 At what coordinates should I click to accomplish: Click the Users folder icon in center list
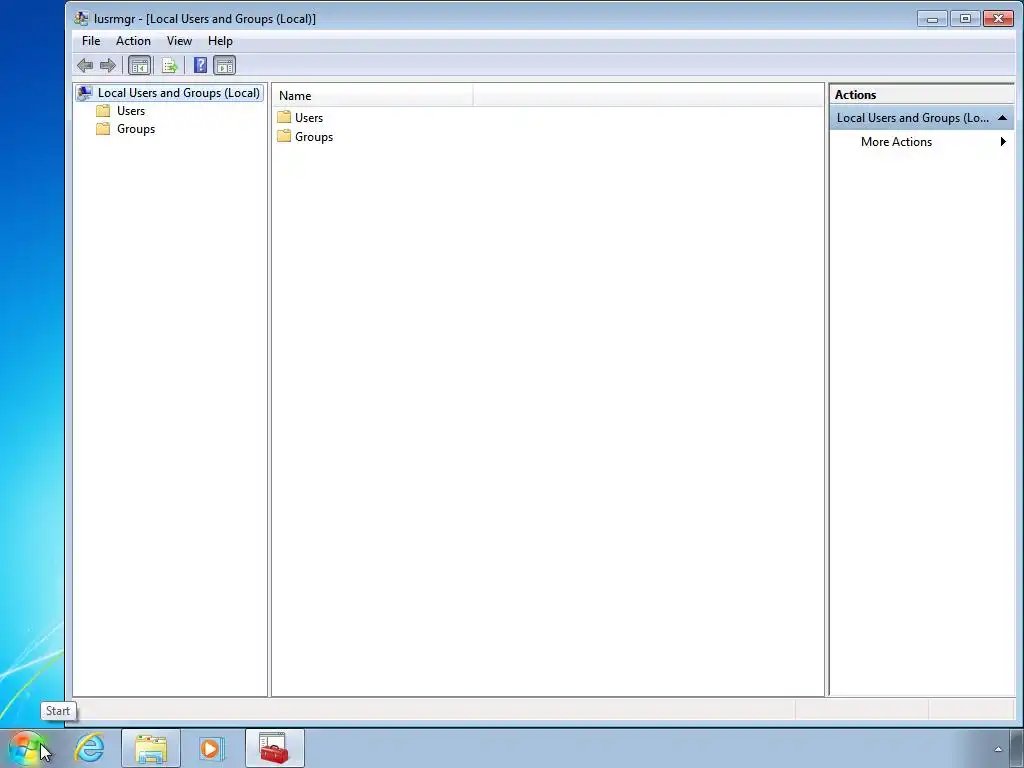point(284,117)
